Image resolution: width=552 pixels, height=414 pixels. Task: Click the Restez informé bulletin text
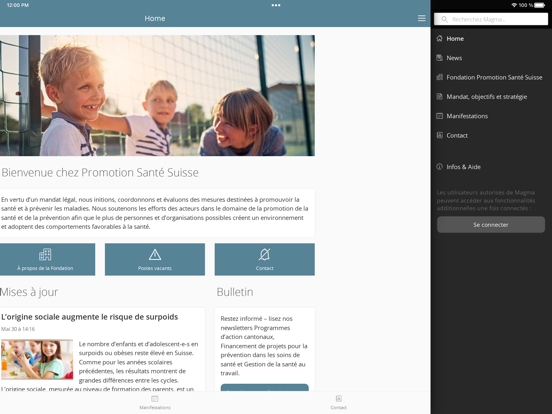tap(264, 346)
